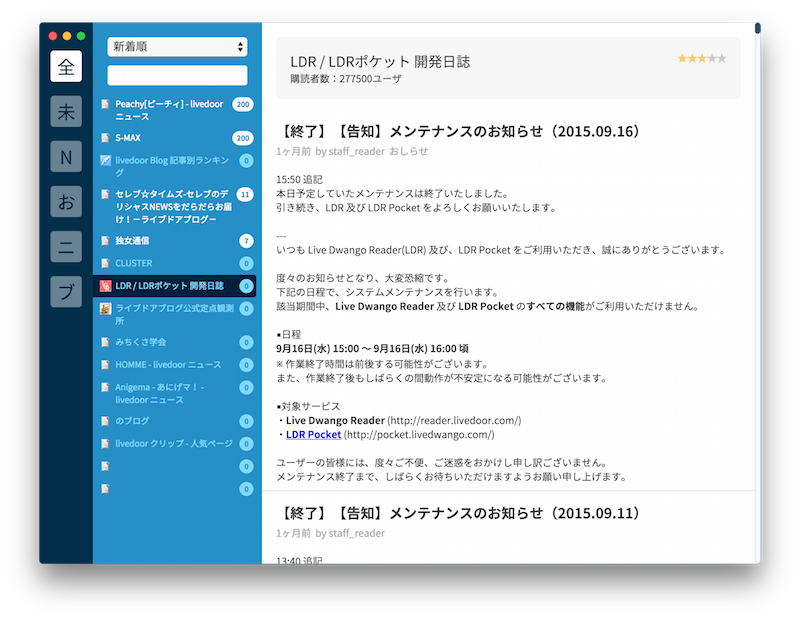800x620 pixels.
Task: Click the livedoor Blog ranking feed icon
Action: click(x=105, y=160)
